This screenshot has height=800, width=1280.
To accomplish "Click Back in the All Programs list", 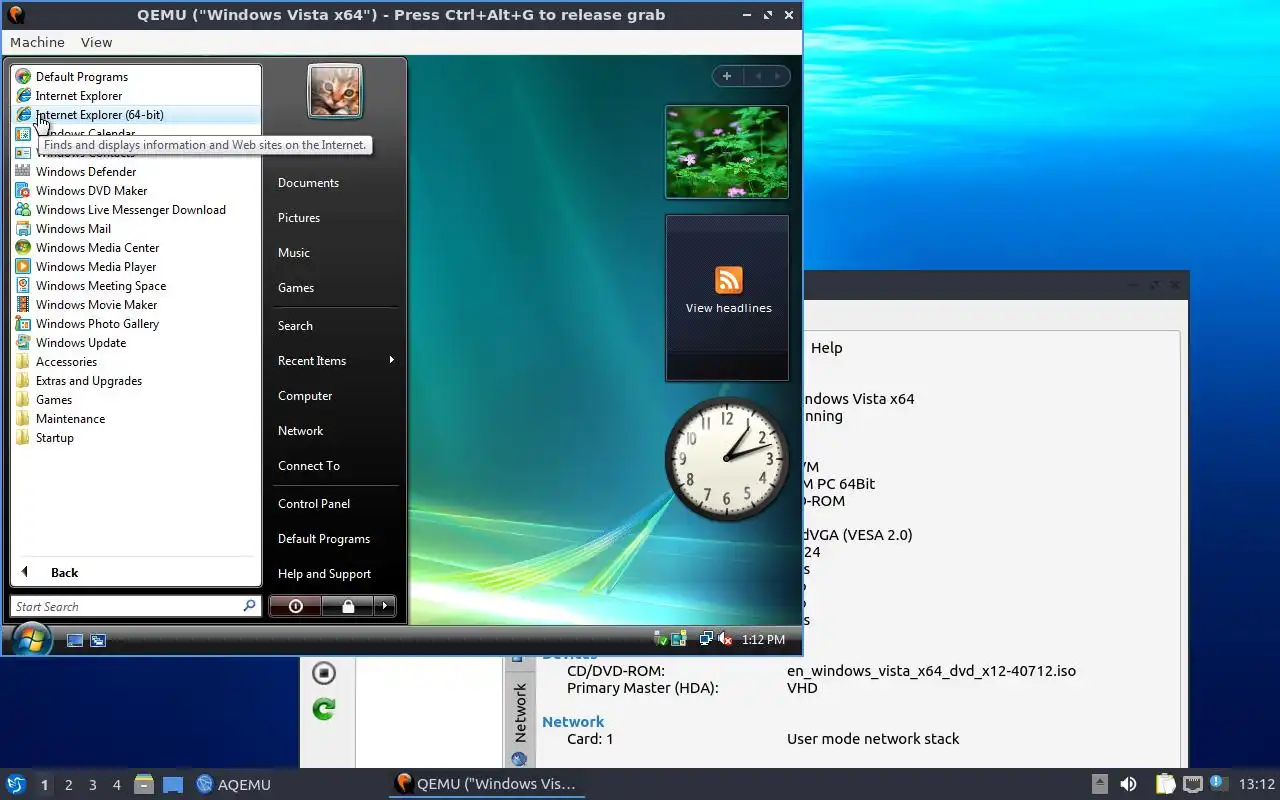I will [64, 573].
